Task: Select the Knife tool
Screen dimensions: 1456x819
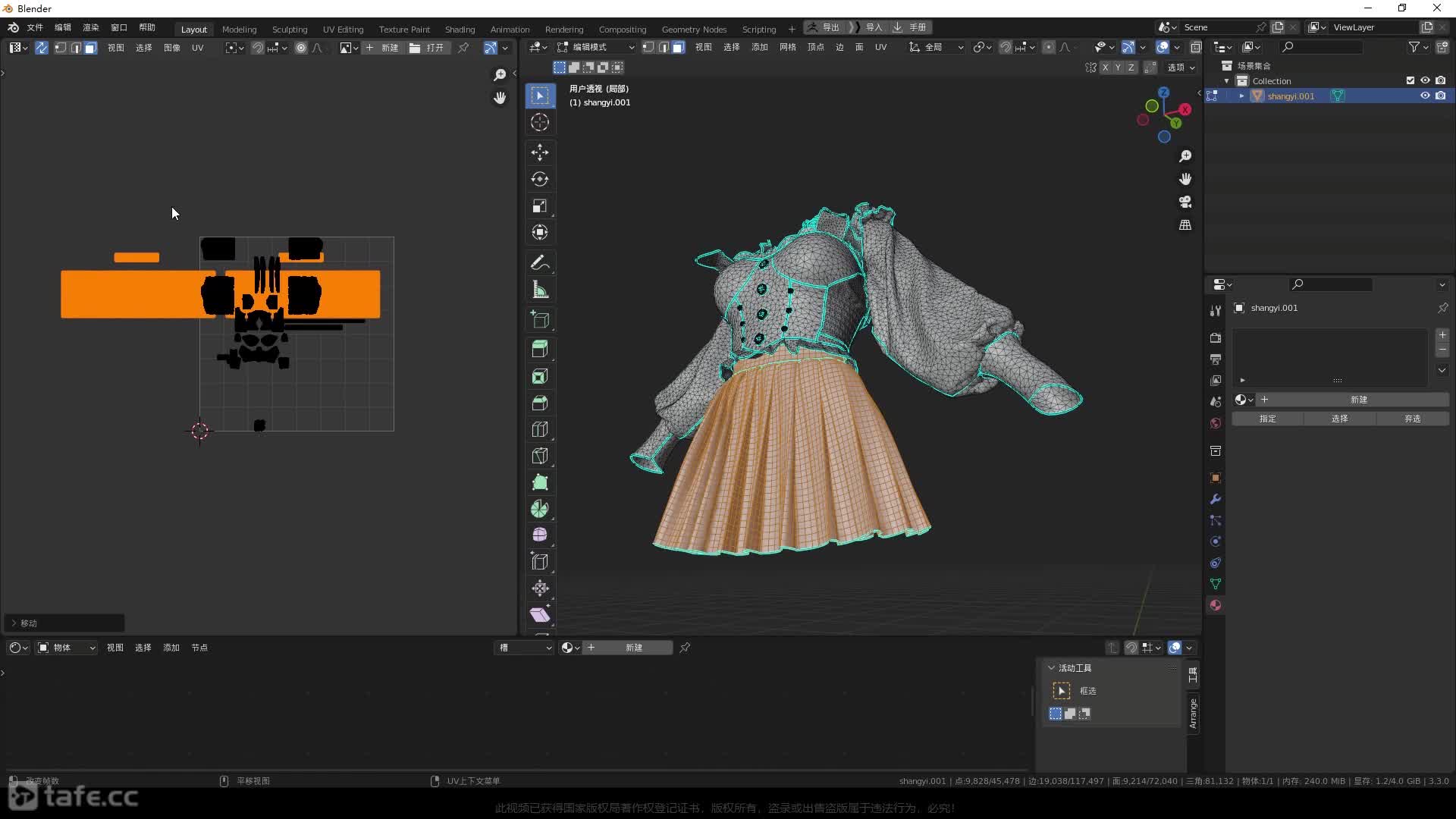Action: pos(540,456)
